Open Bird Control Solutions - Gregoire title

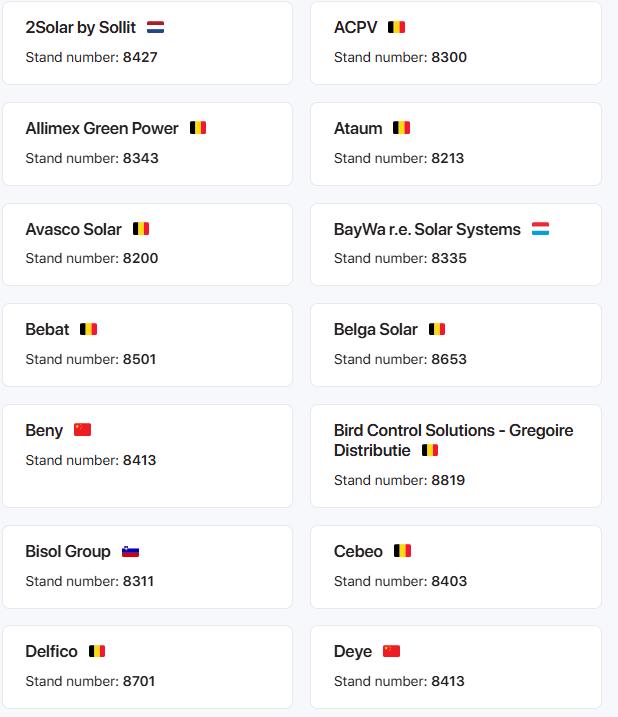coord(453,430)
